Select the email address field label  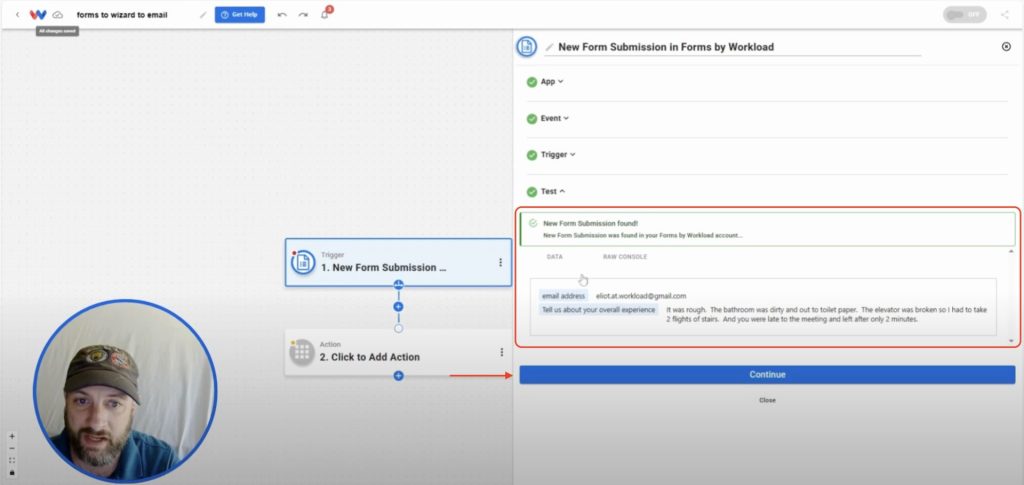coord(563,296)
